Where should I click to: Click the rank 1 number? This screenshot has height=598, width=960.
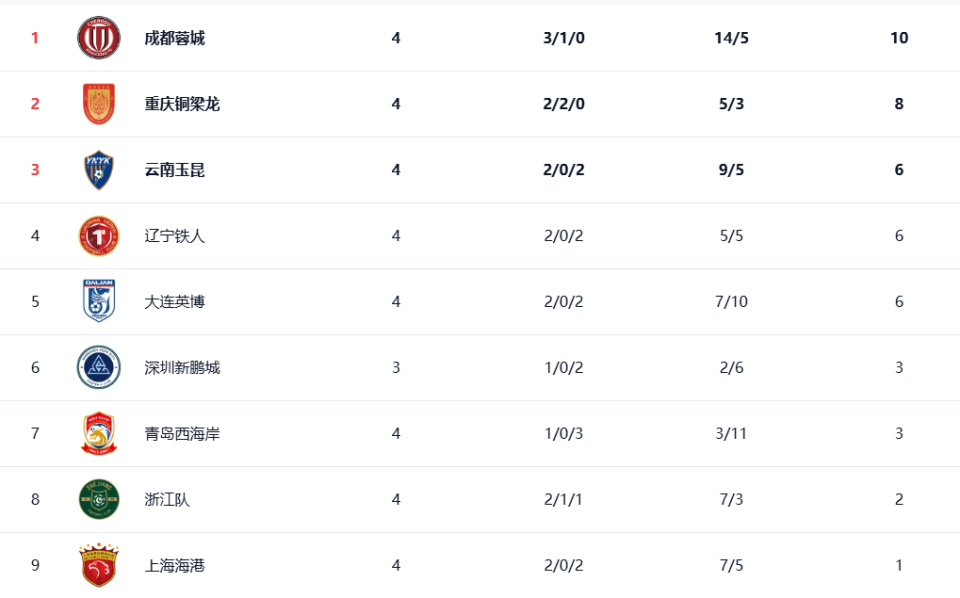click(x=35, y=38)
